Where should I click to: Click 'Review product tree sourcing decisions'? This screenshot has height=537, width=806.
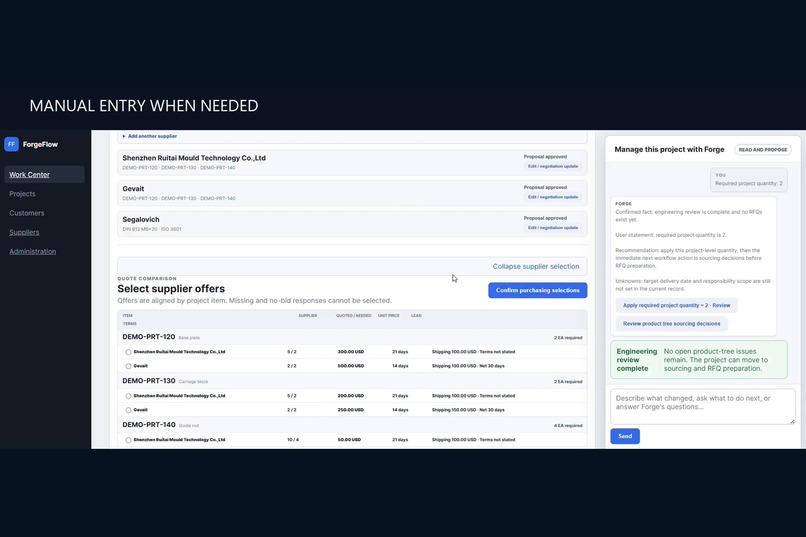coord(671,324)
